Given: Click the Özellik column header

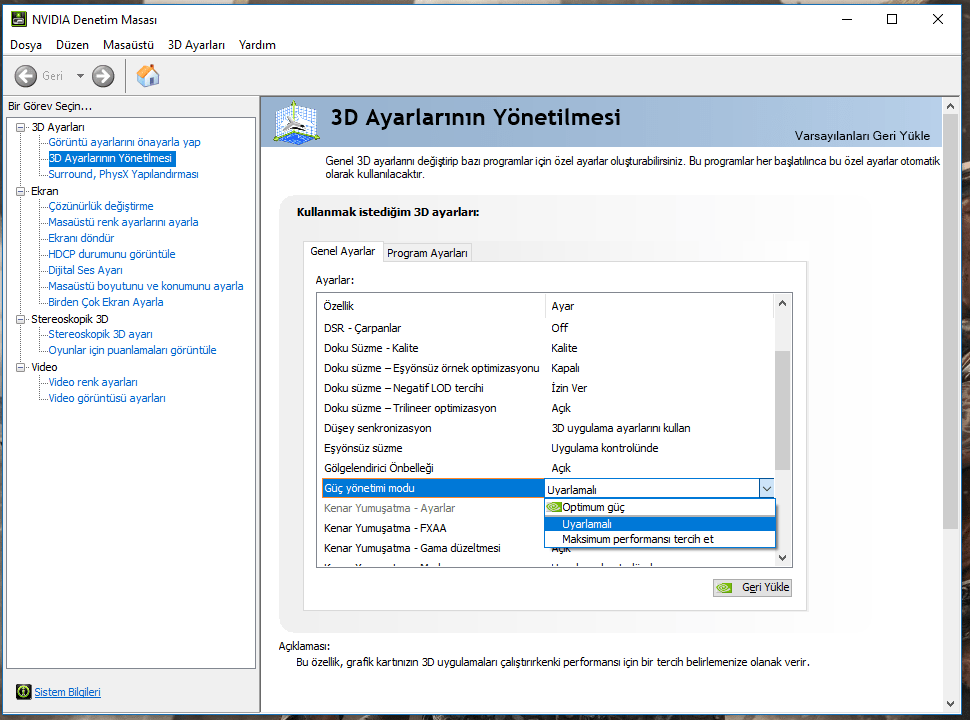Looking at the screenshot, I should point(432,306).
